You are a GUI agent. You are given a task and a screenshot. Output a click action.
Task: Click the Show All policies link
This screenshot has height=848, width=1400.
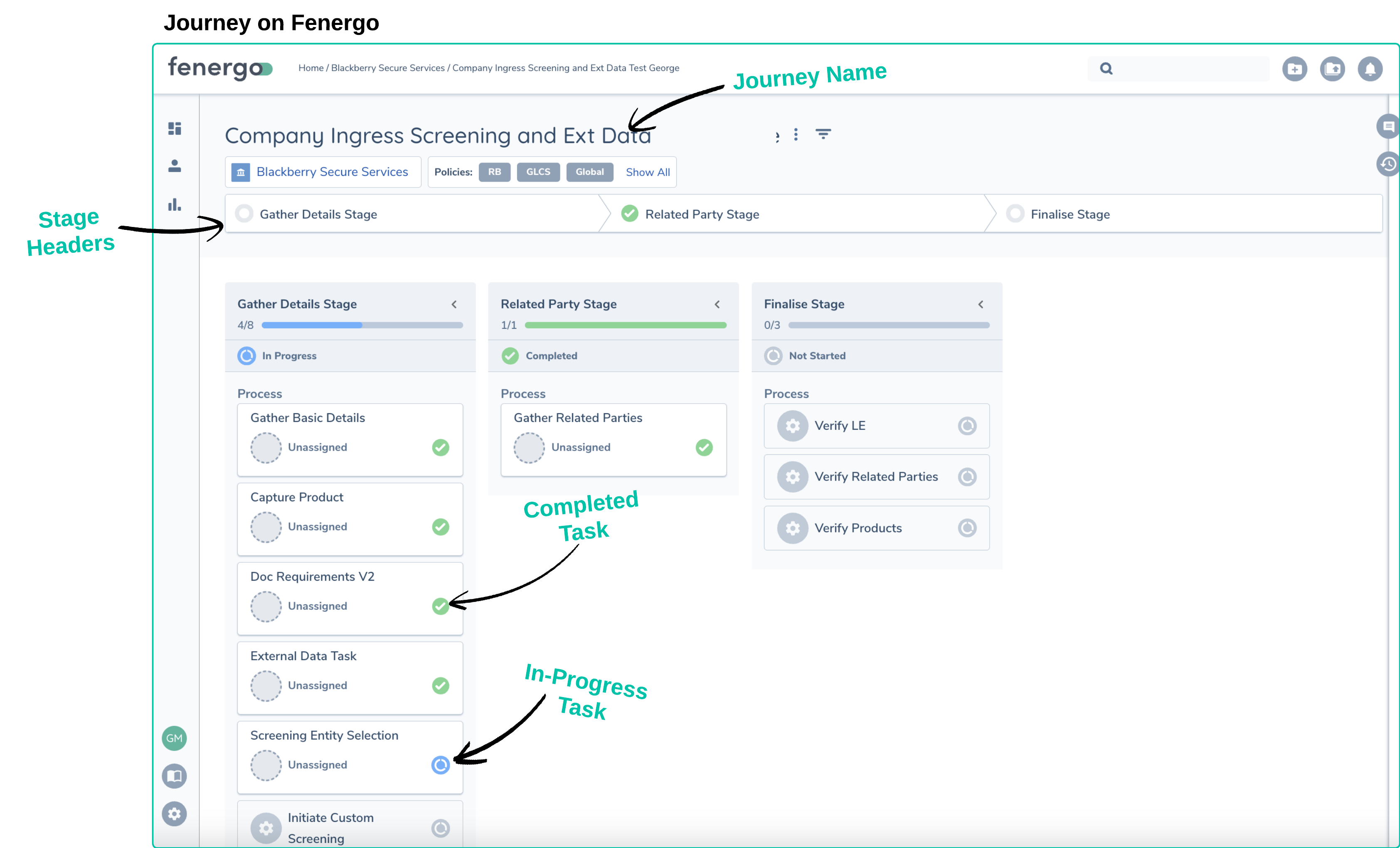click(x=647, y=172)
